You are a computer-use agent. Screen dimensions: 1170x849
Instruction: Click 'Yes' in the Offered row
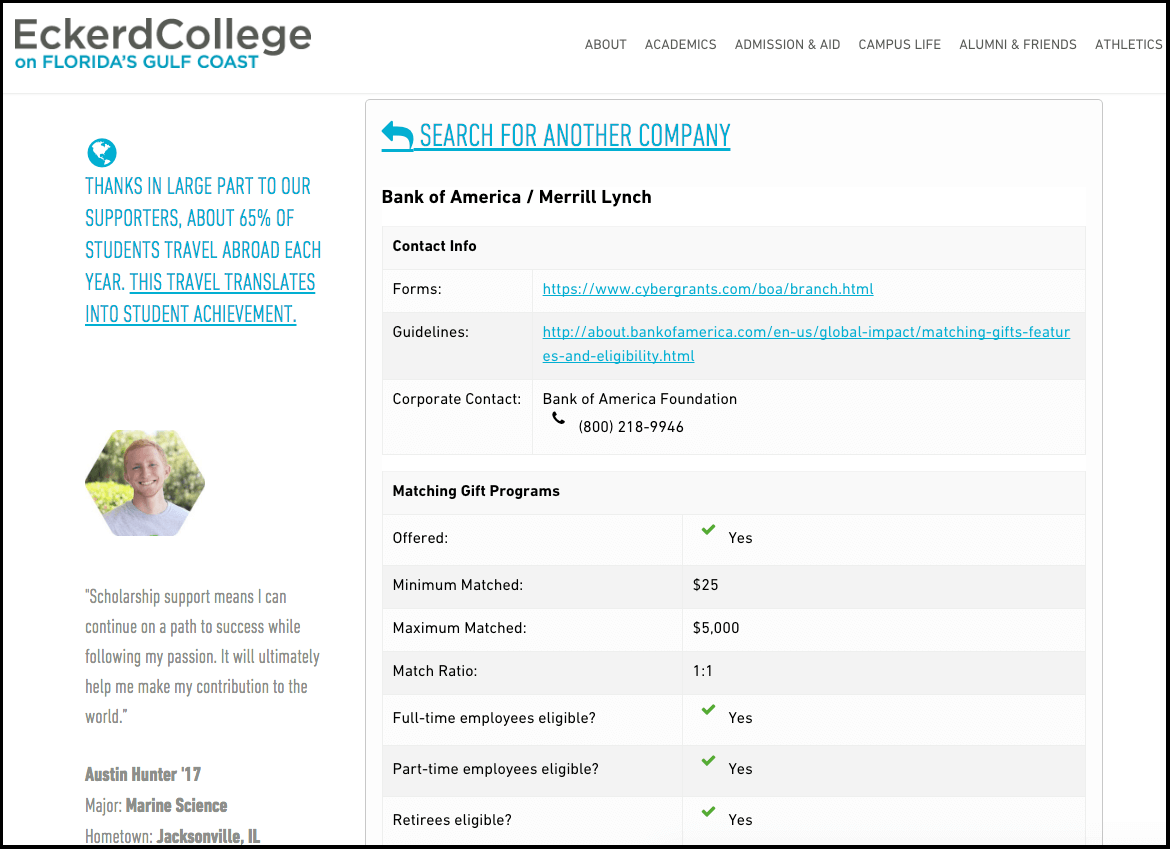pyautogui.click(x=740, y=538)
